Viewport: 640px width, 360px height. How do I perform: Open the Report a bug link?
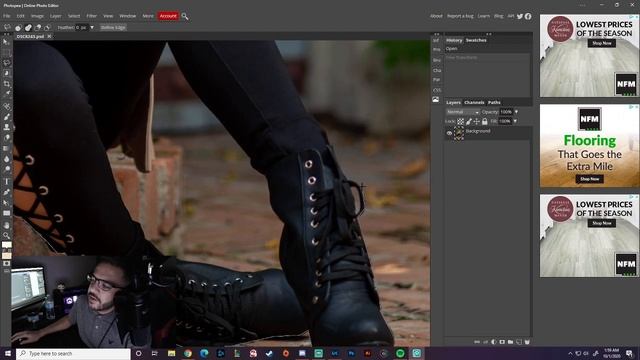[460, 16]
